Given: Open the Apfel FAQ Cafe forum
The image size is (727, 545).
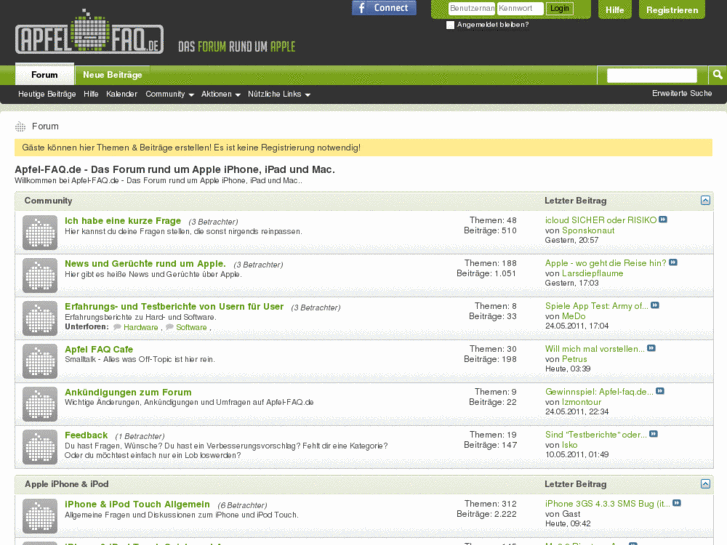Looking at the screenshot, I should click(99, 349).
